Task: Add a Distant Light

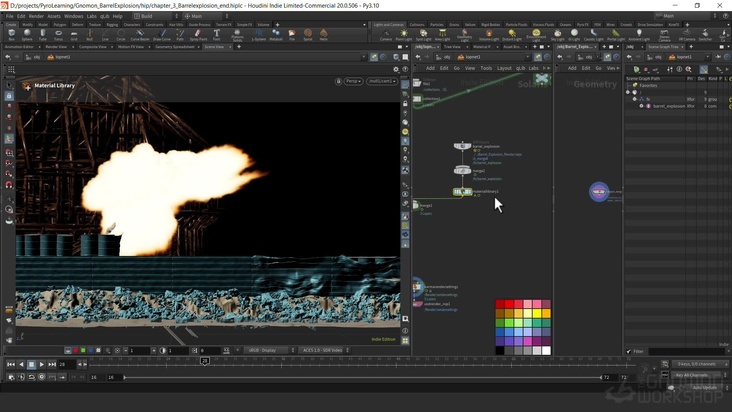Action: (x=512, y=35)
